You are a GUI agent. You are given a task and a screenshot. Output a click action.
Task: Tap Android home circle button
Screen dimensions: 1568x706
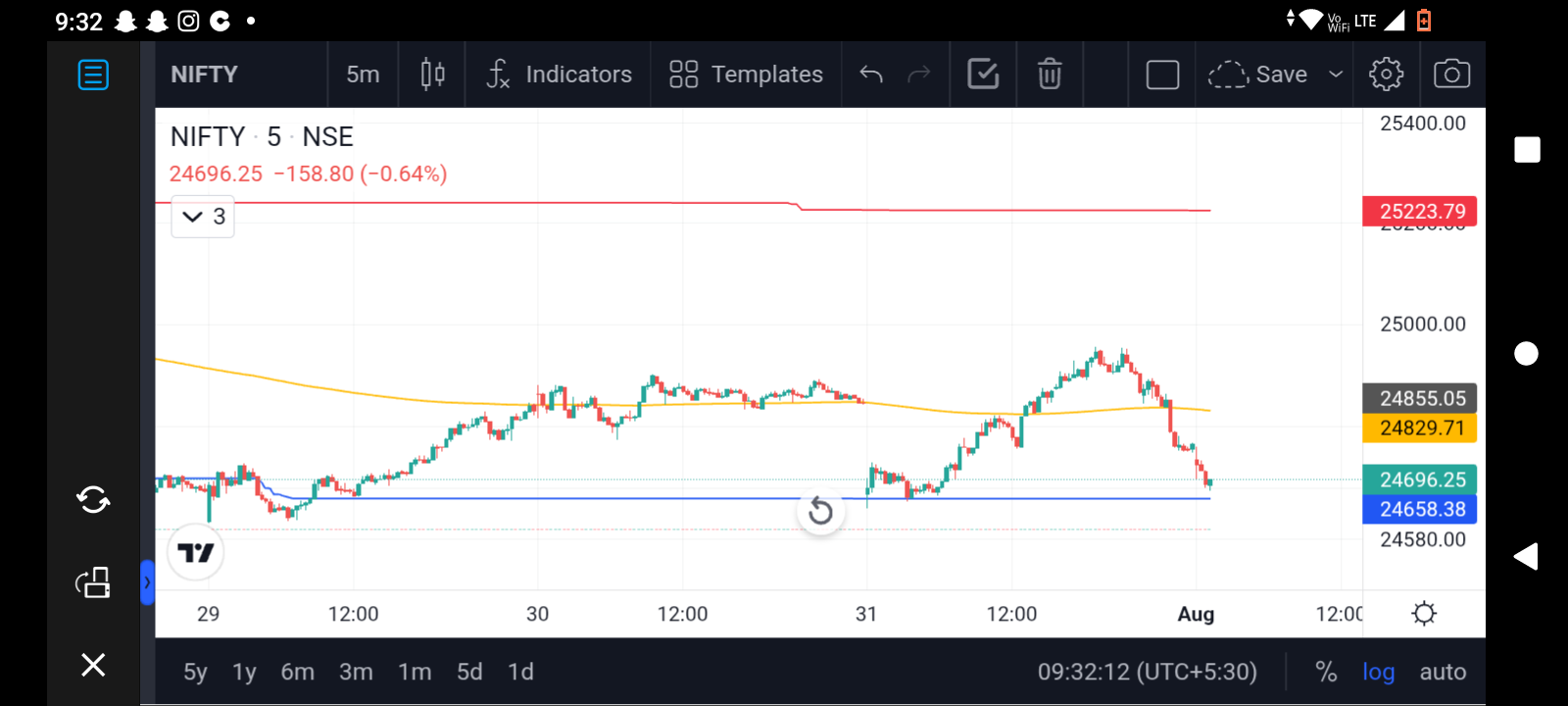[1526, 353]
